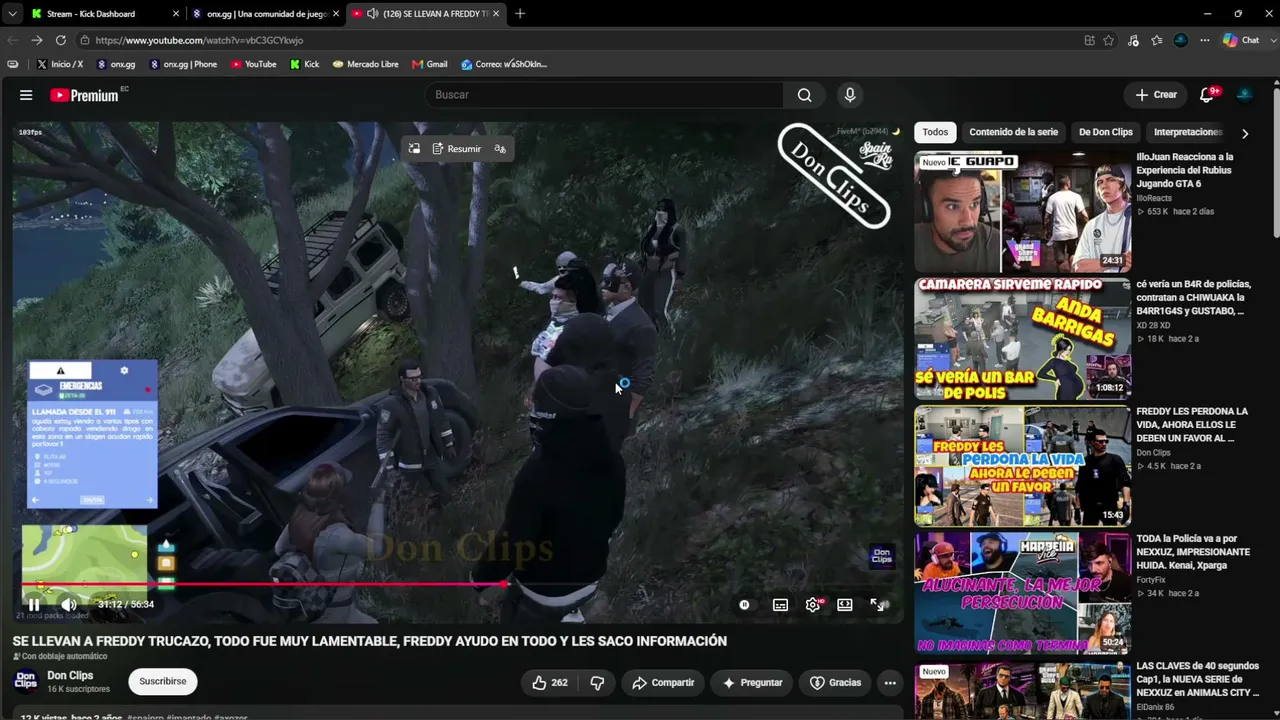This screenshot has height=720, width=1280.
Task: Open the 'TODA la Policía va a por NEXXUZ' title
Action: pyautogui.click(x=1193, y=552)
